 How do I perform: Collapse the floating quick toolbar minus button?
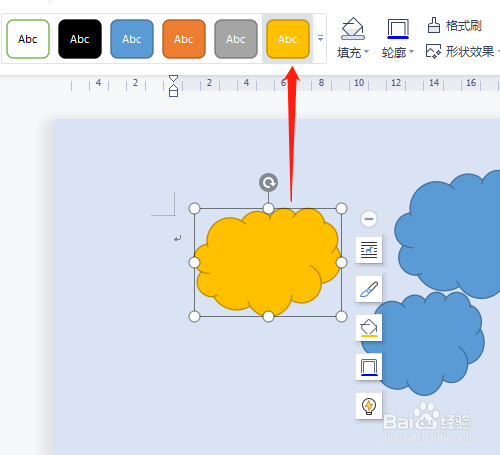coord(369,219)
